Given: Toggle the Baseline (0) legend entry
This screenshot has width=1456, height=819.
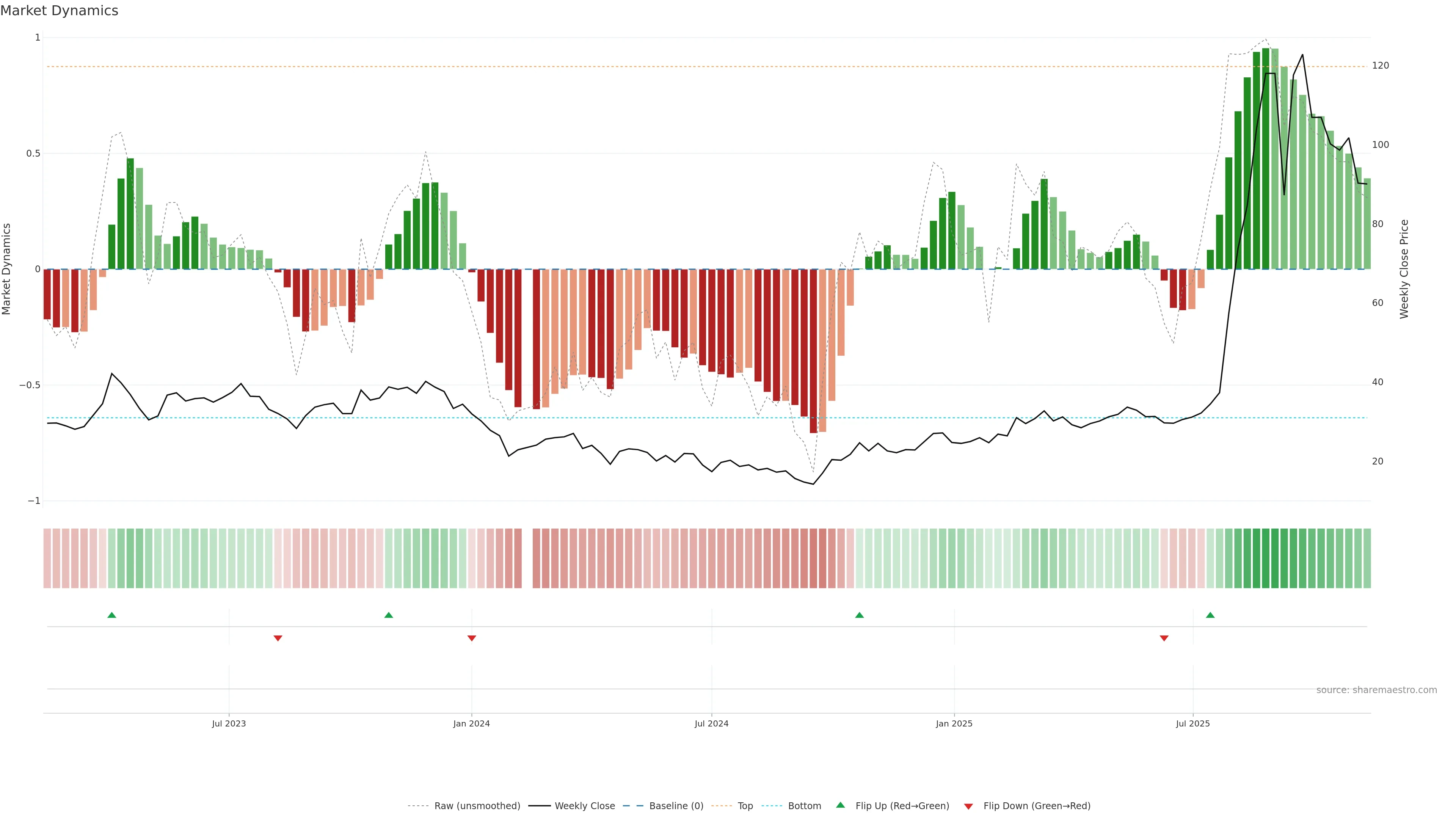Looking at the screenshot, I should click(676, 806).
